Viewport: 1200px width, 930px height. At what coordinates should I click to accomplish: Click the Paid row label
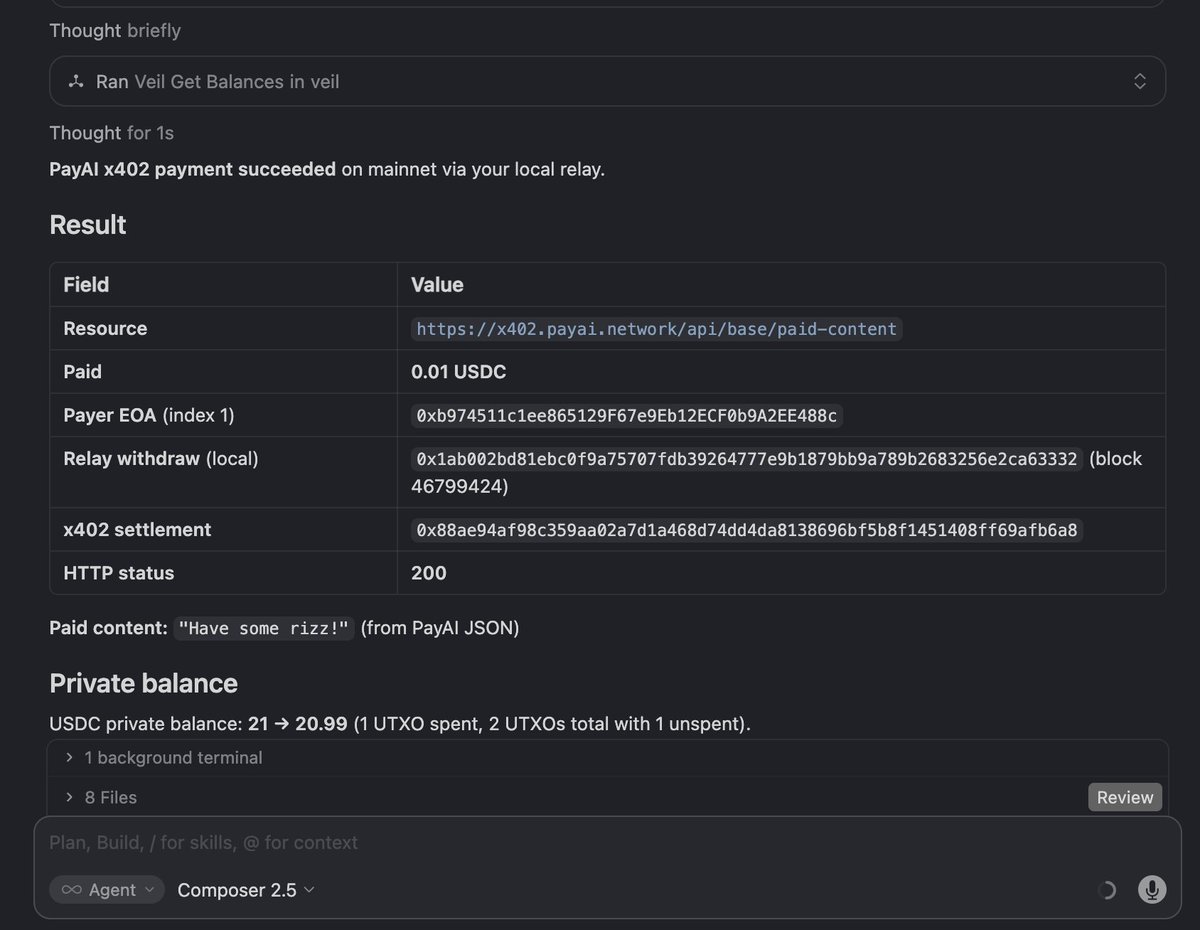pos(82,372)
